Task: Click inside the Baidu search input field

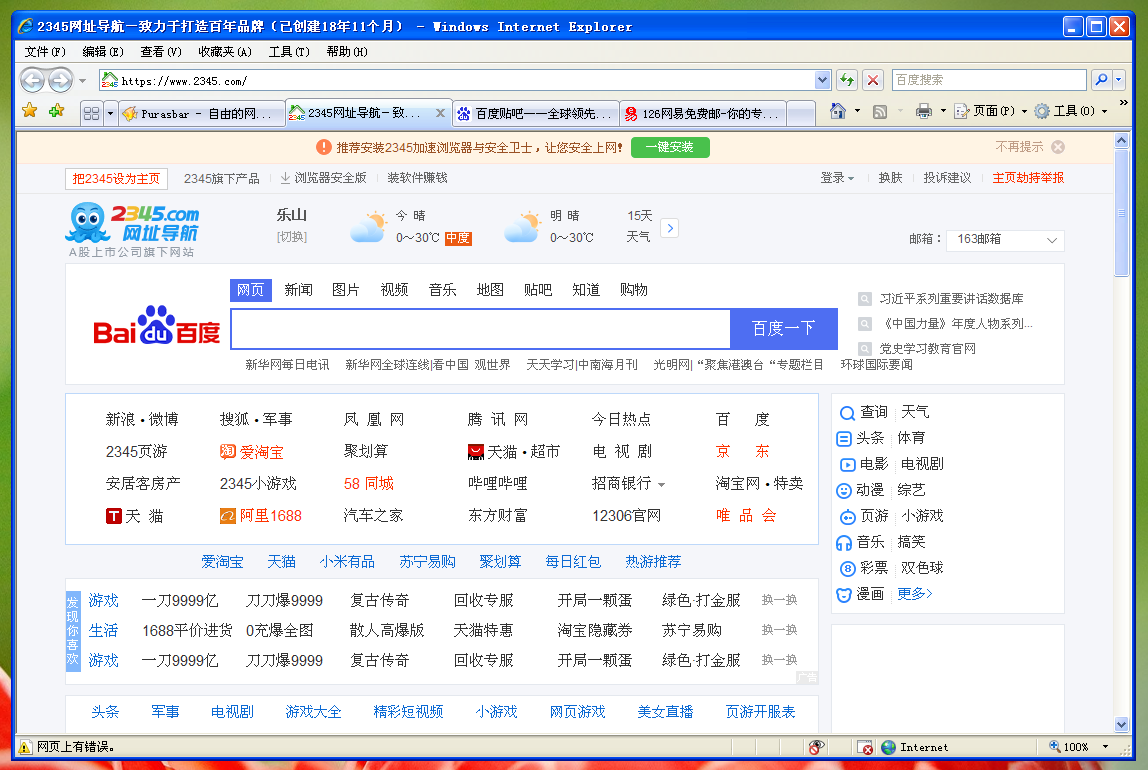Action: click(x=480, y=329)
